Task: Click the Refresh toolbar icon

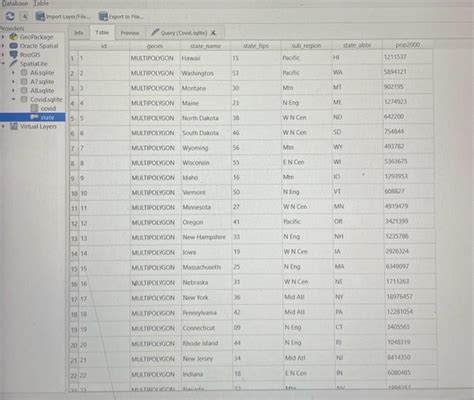Action: 10,16
